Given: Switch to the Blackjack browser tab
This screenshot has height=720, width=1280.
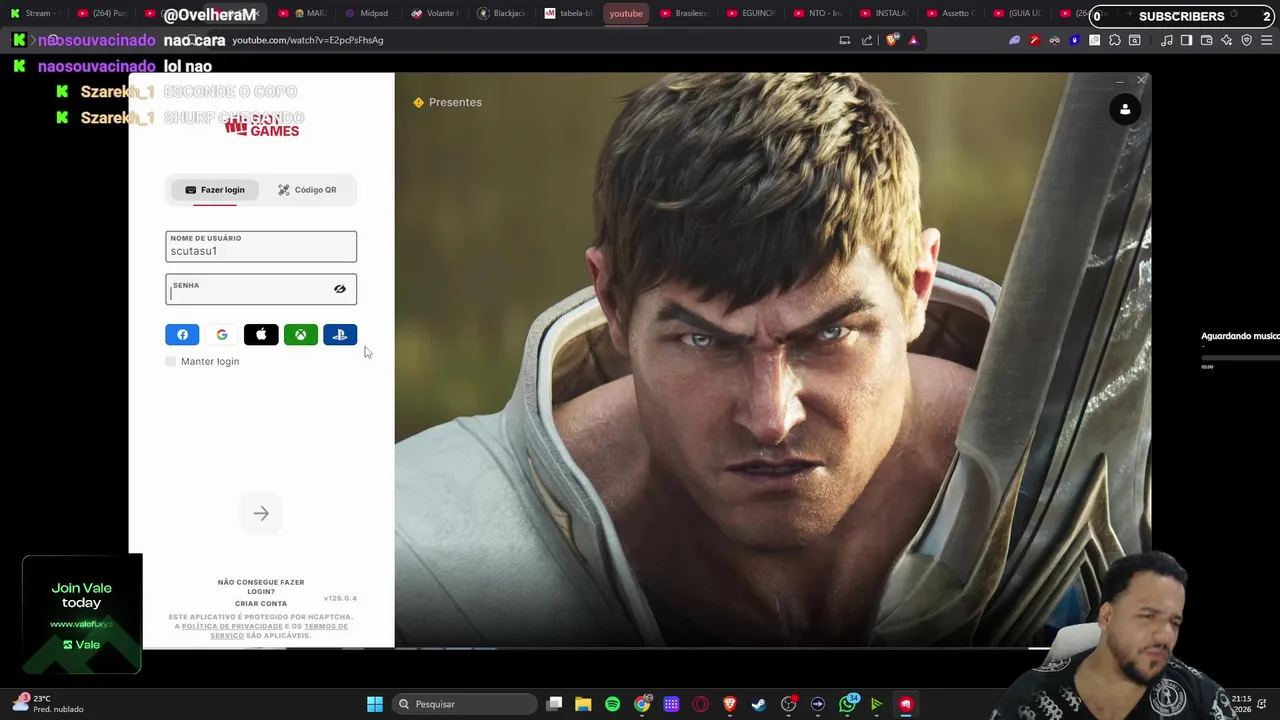Looking at the screenshot, I should pyautogui.click(x=502, y=13).
